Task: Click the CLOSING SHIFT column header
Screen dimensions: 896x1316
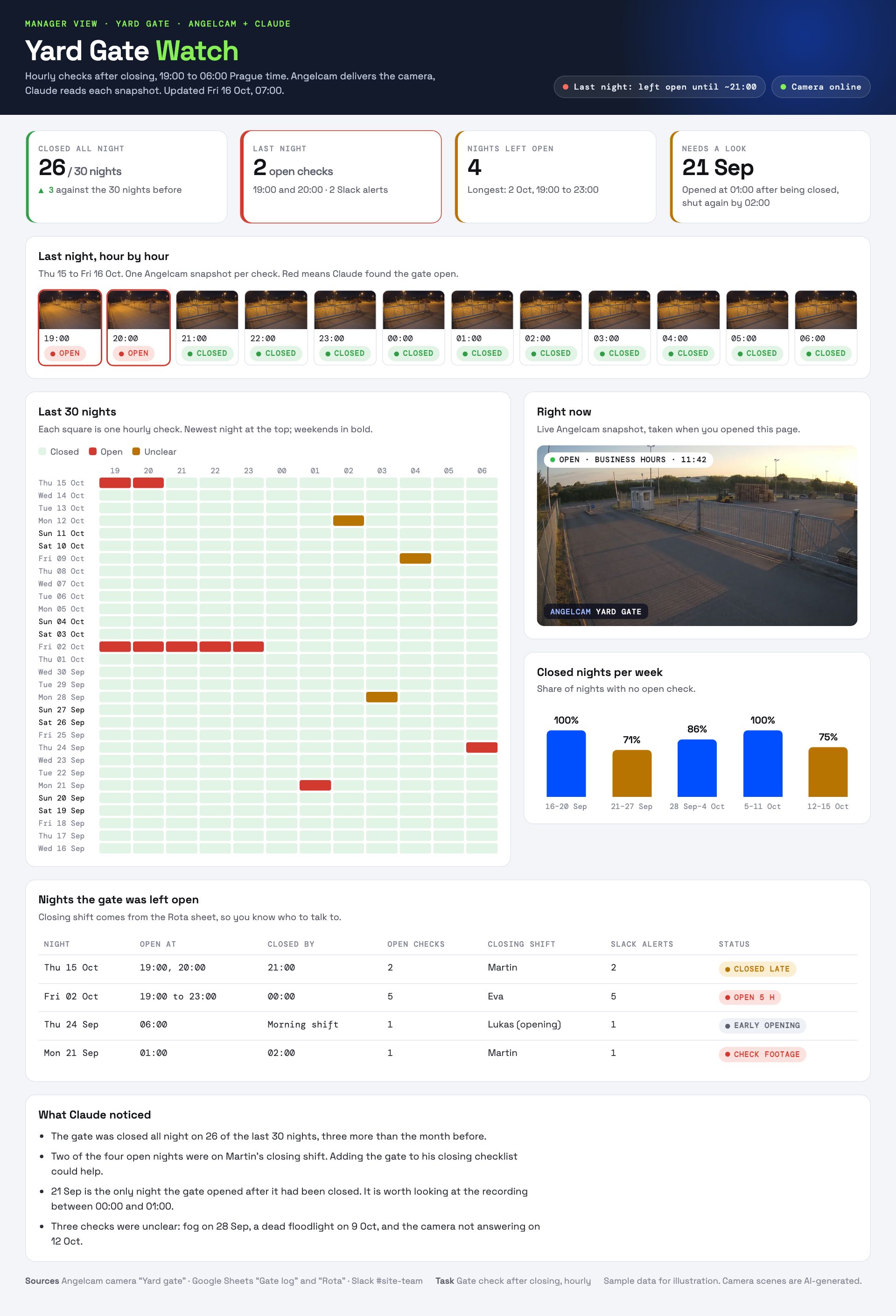Action: [521, 944]
